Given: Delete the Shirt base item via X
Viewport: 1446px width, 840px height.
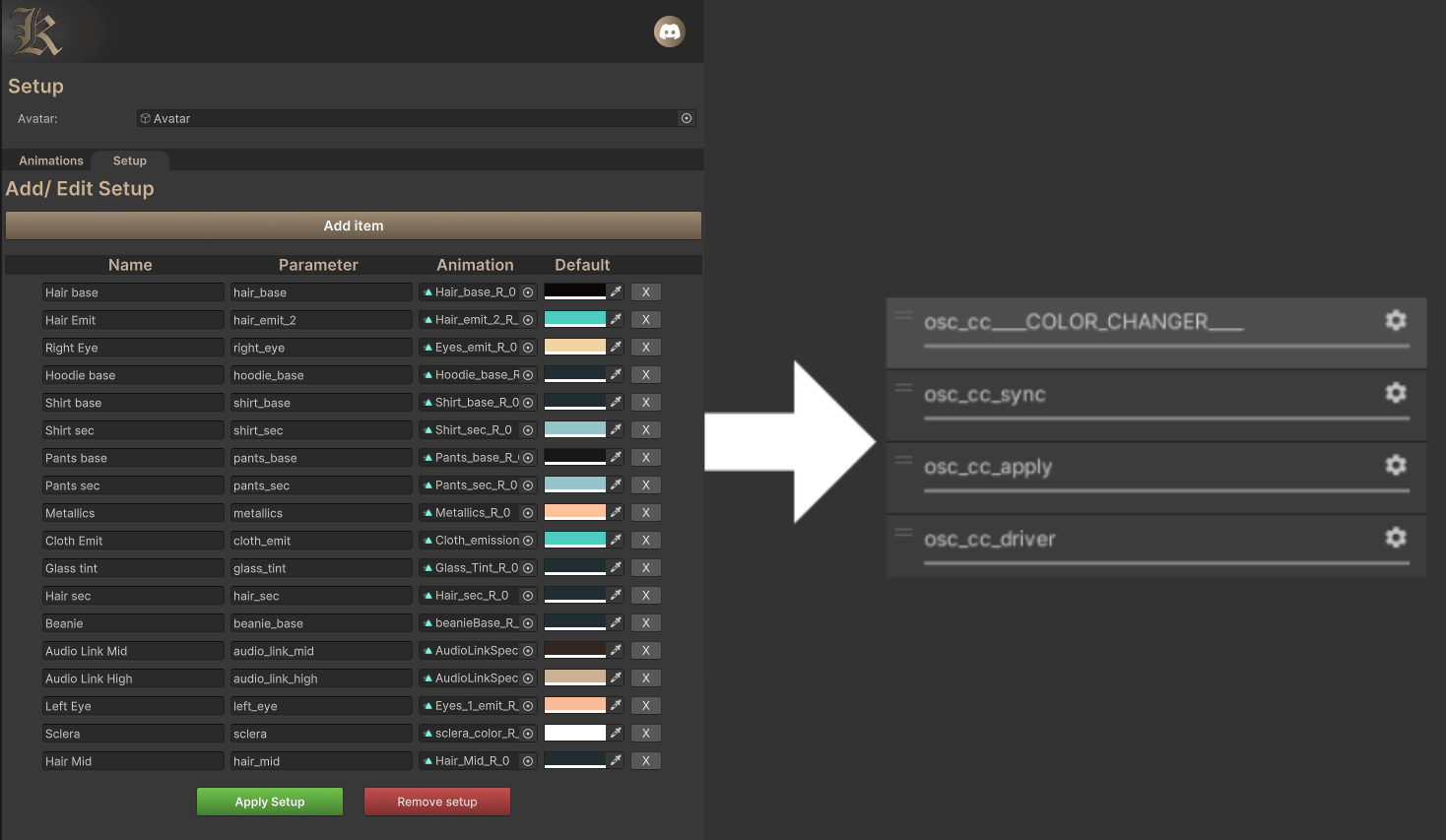Looking at the screenshot, I should point(646,403).
